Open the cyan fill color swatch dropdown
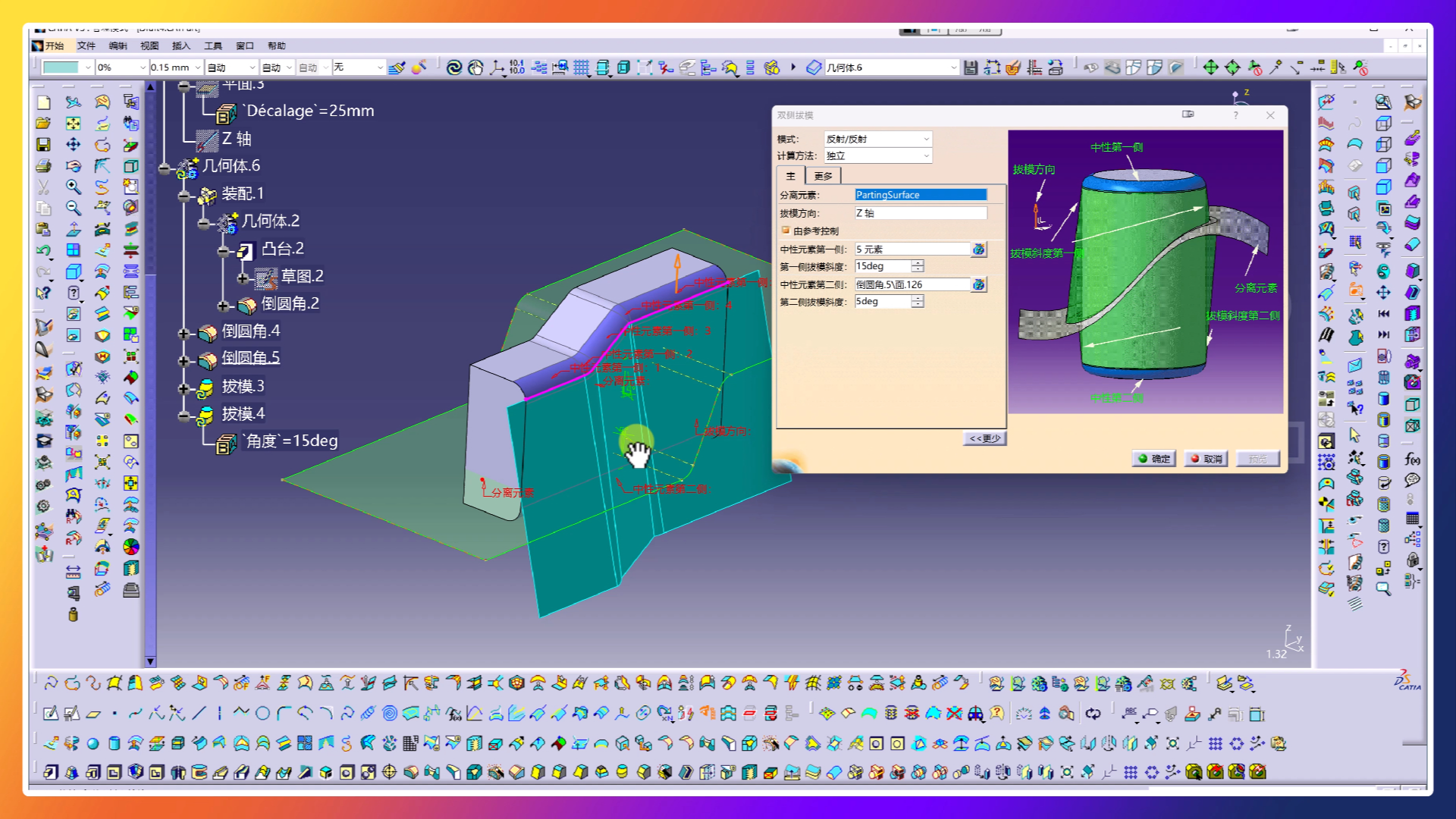This screenshot has height=819, width=1456. tap(88, 67)
